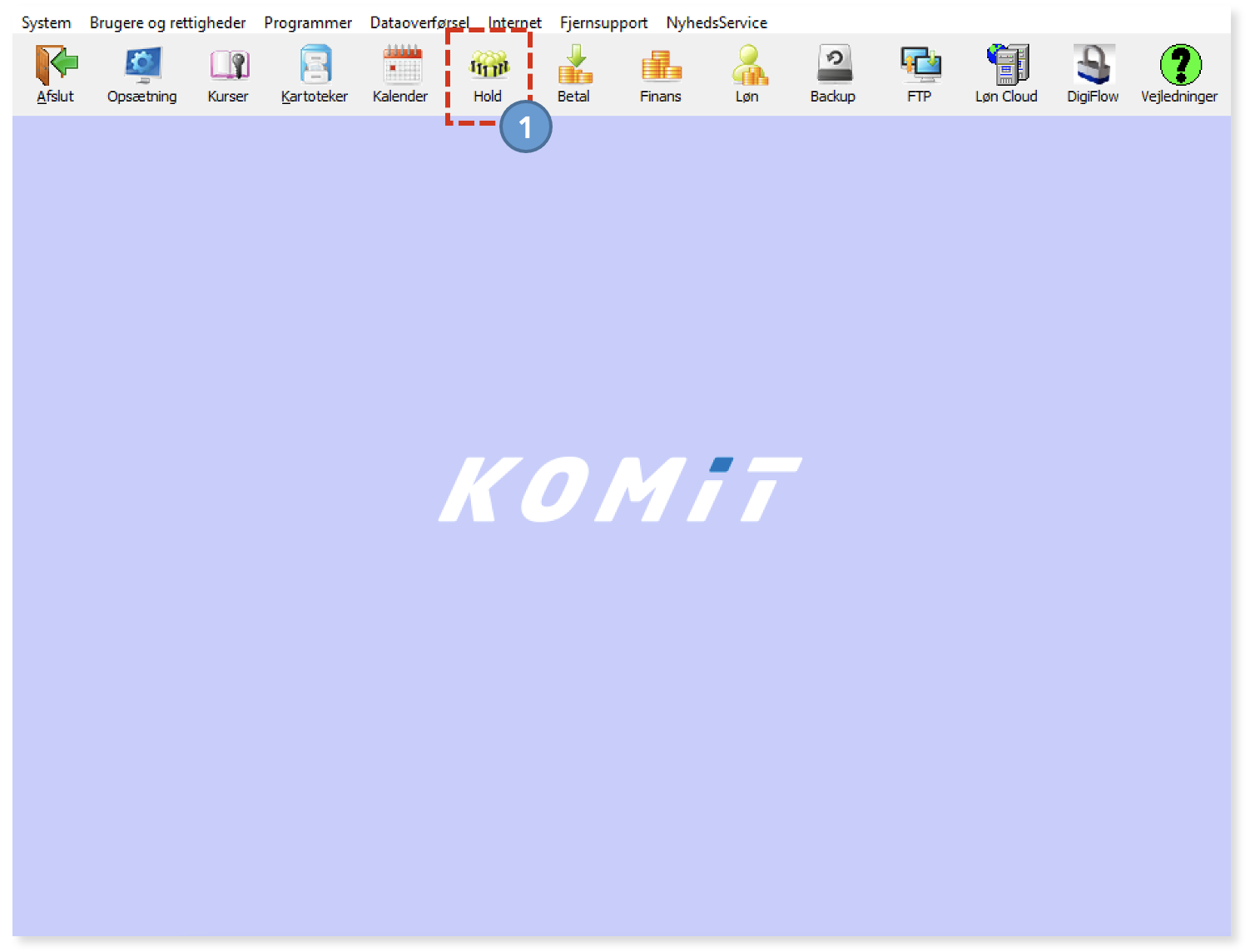Open DigiFlow

[1093, 74]
